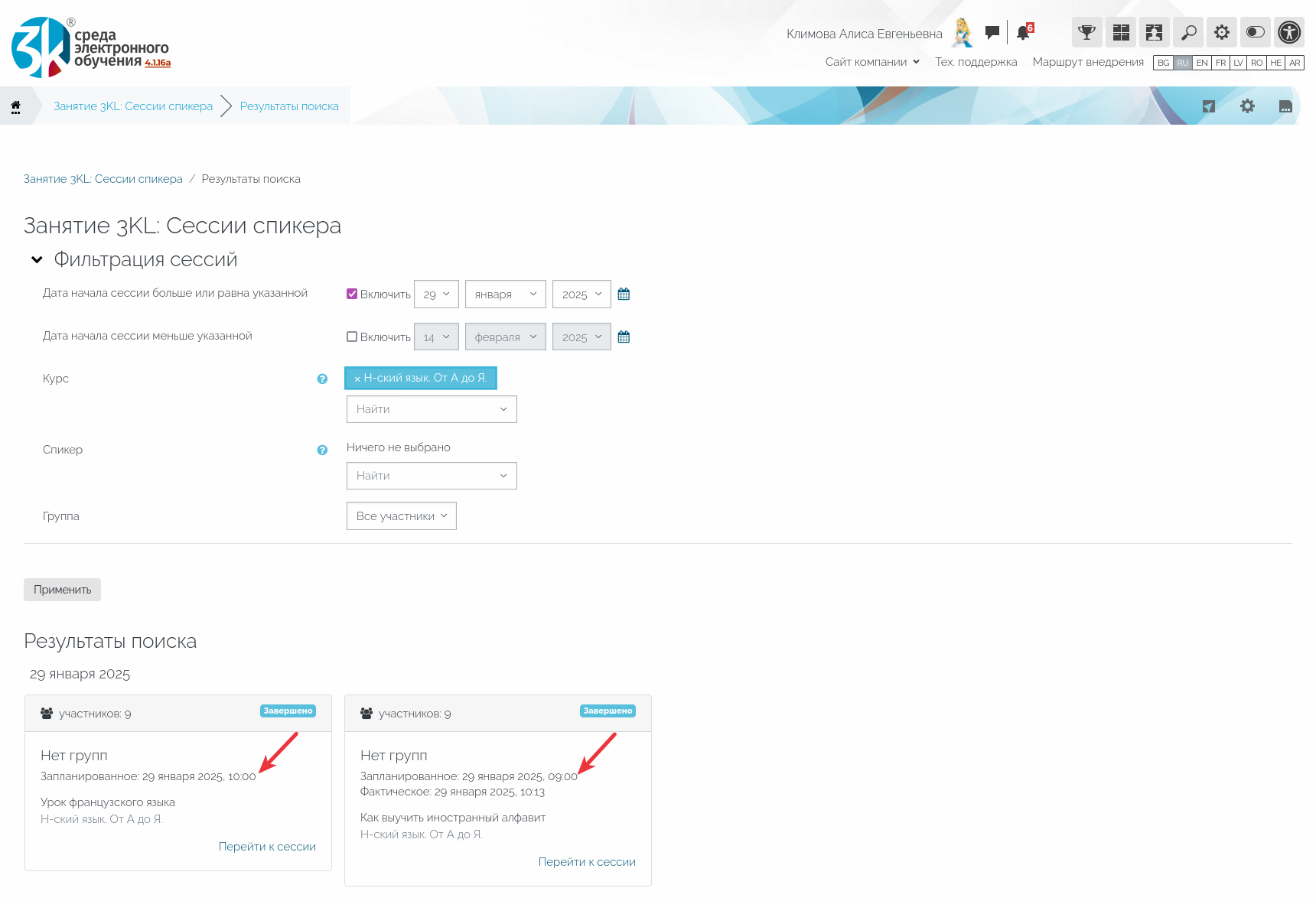Toggle the switch icon in top toolbar
1316x901 pixels.
(x=1256, y=32)
